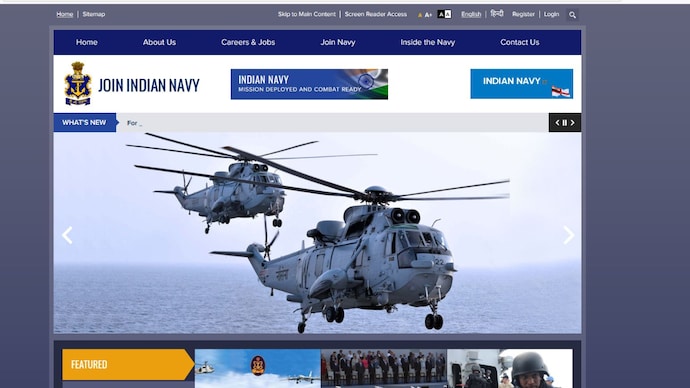Open the Join Navy menu
This screenshot has width=690, height=388.
[338, 42]
